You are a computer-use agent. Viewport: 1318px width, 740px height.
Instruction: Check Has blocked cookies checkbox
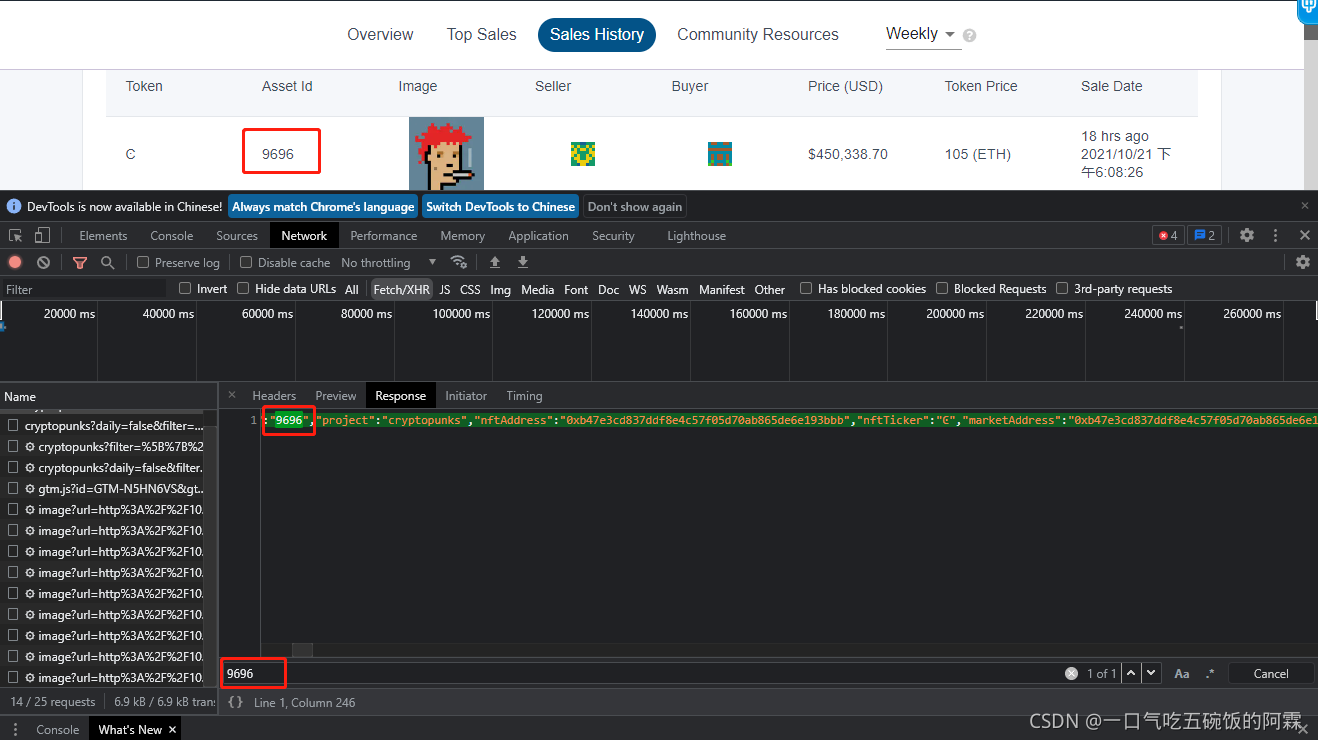click(806, 288)
